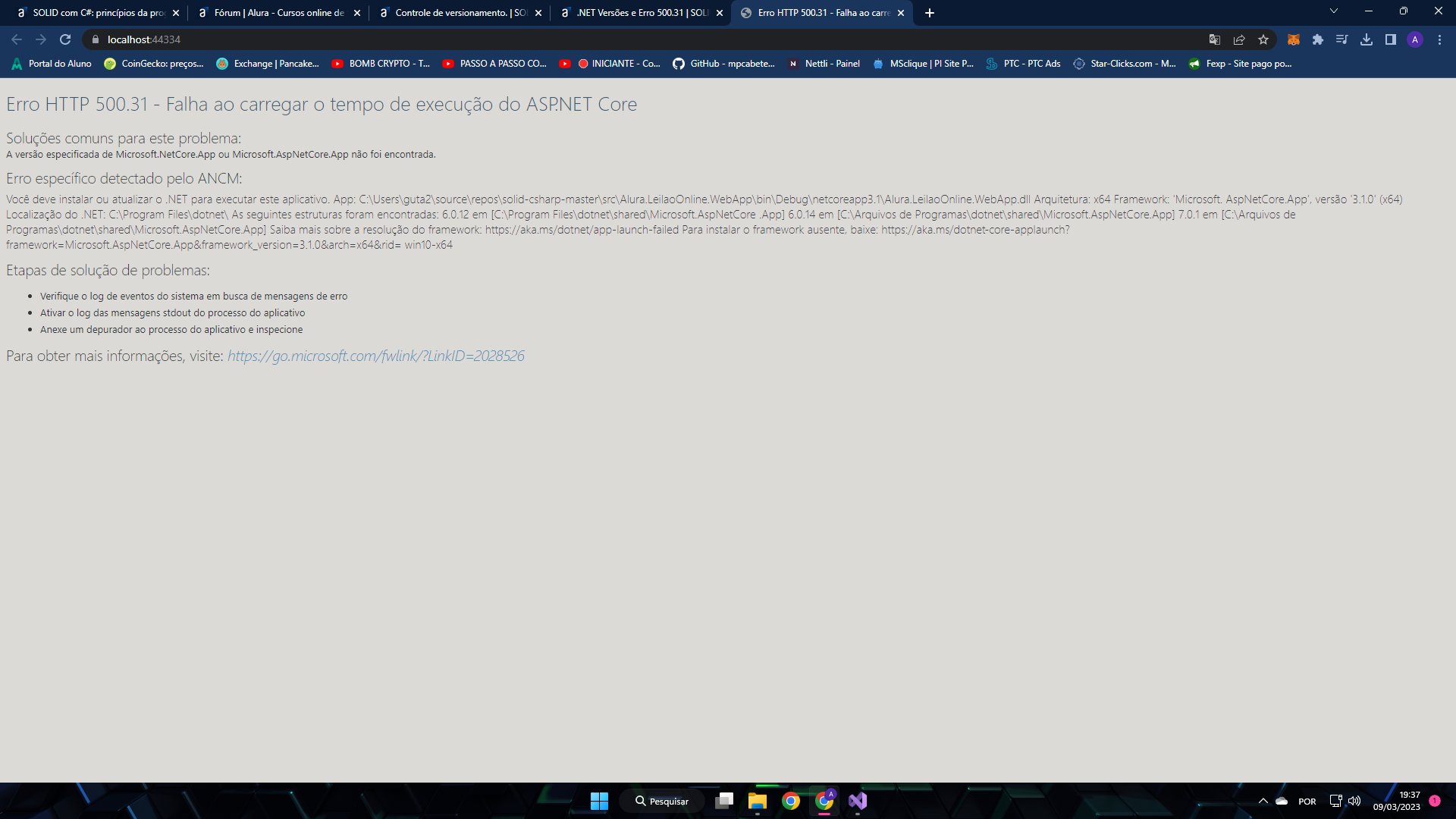Open Google Chrome taskbar icon

tap(791, 801)
